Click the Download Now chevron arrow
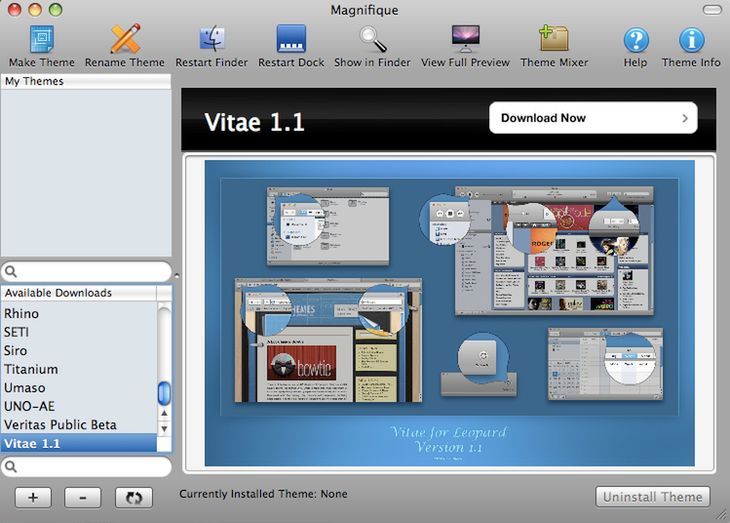The image size is (730, 523). [685, 118]
